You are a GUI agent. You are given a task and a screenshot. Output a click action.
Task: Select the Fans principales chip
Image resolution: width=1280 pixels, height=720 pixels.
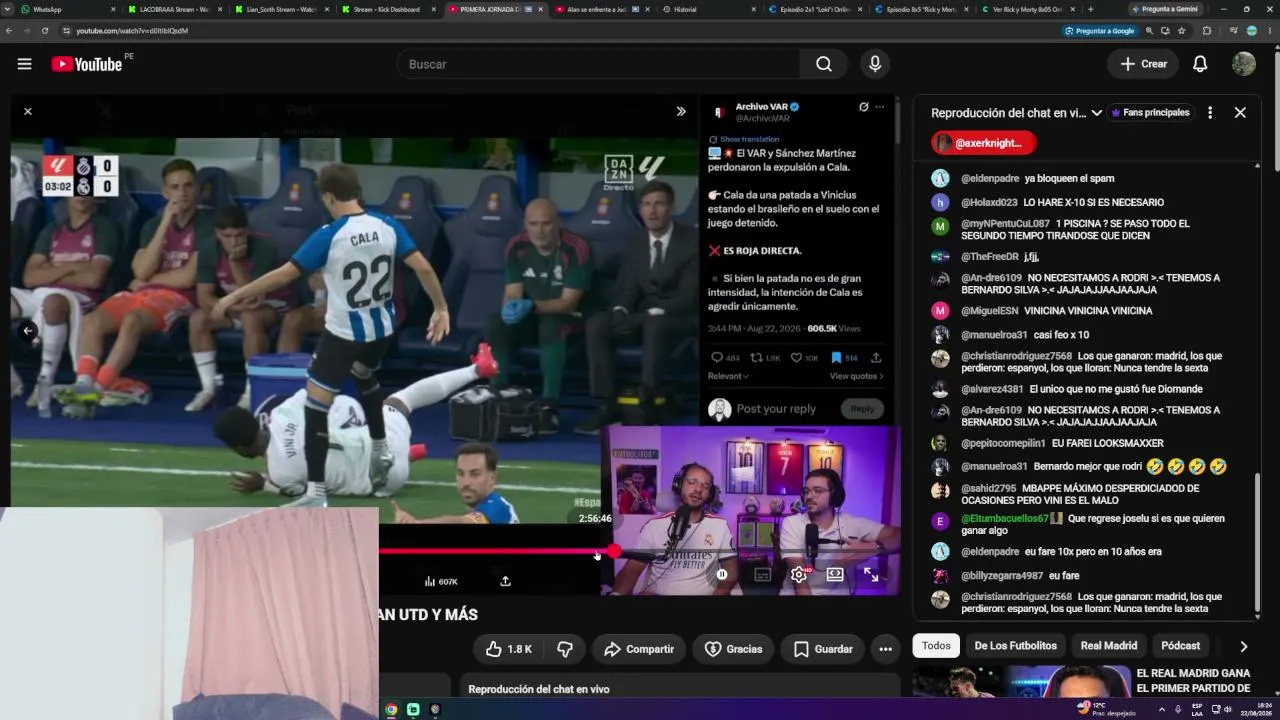click(1150, 113)
